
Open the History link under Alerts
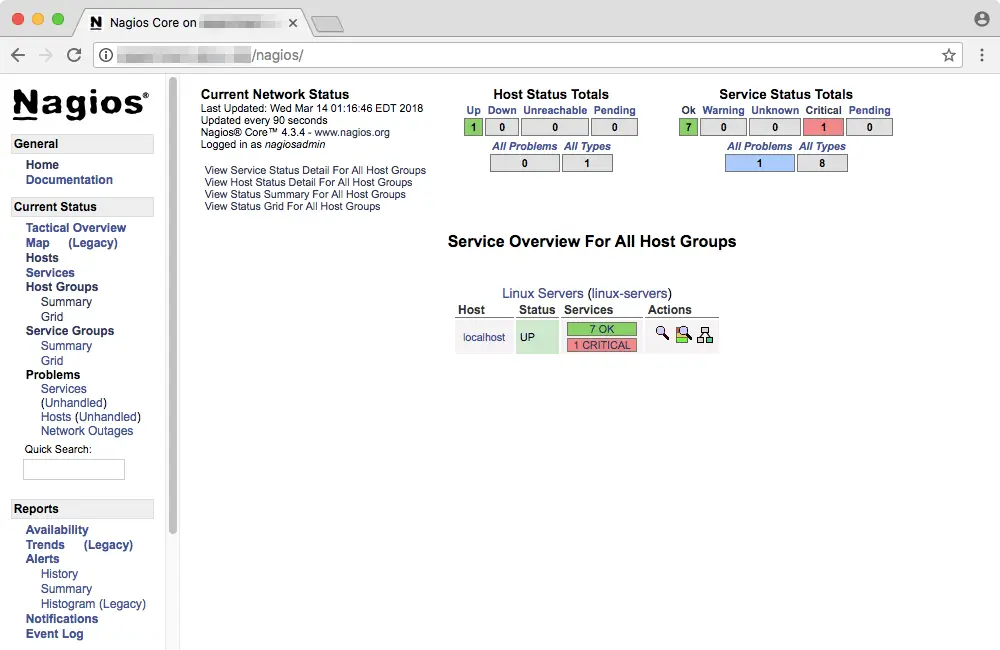[x=59, y=574]
